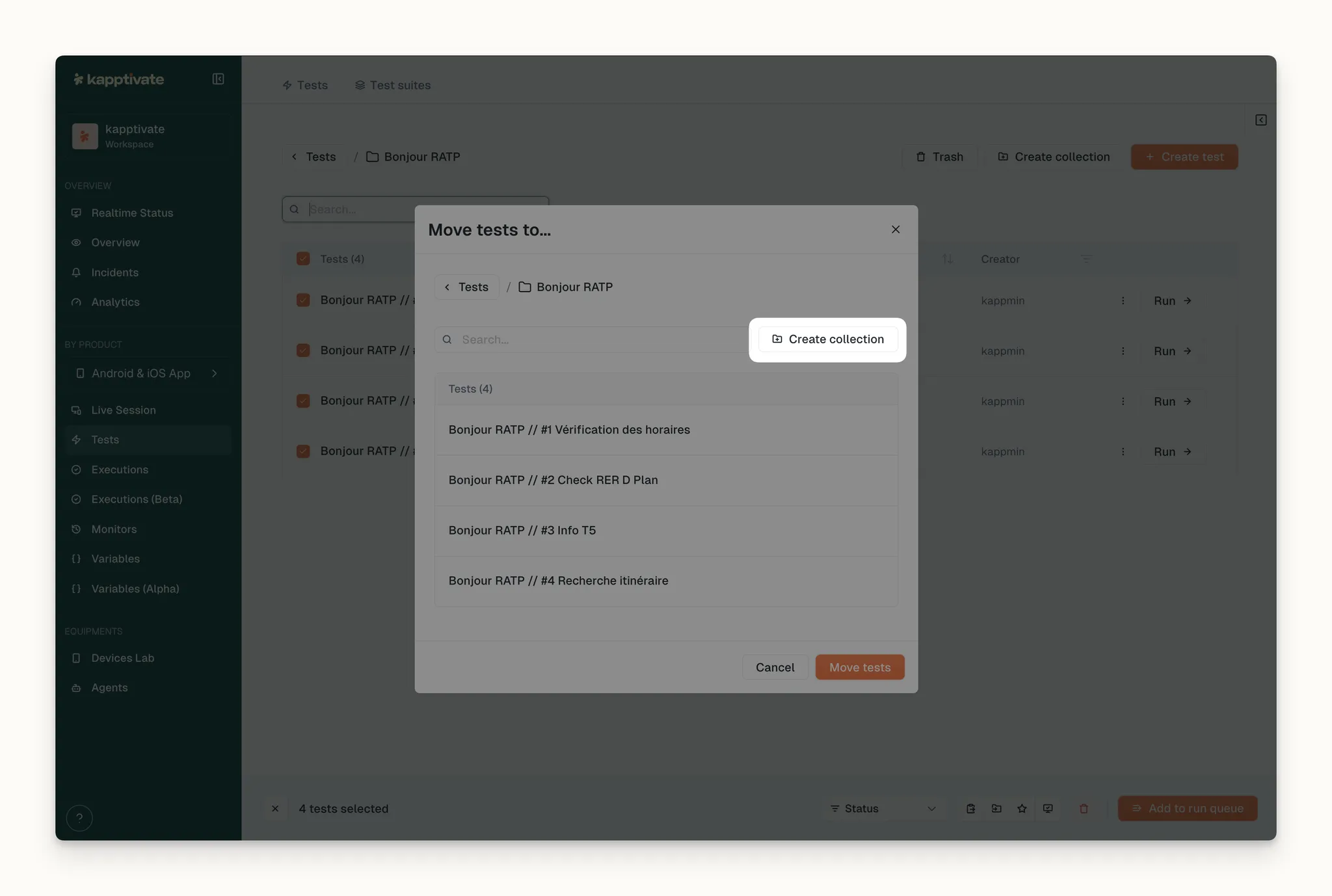
Task: Click the sort arrows icon beside Creator
Action: 948,259
